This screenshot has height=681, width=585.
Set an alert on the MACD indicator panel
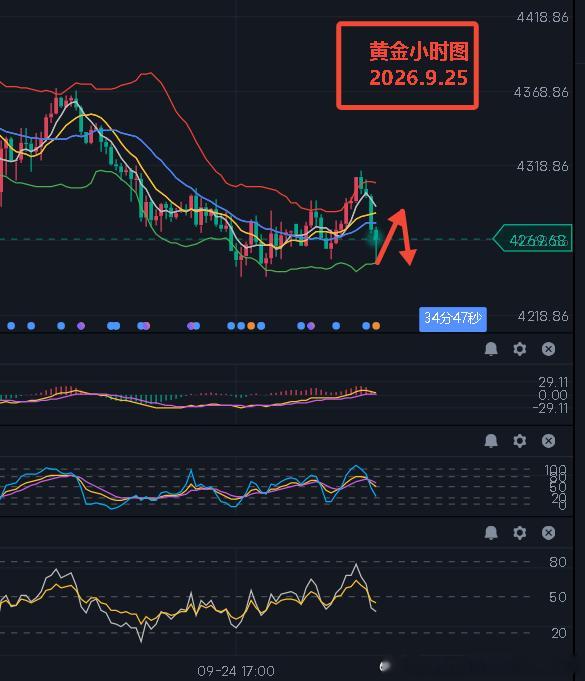(491, 349)
